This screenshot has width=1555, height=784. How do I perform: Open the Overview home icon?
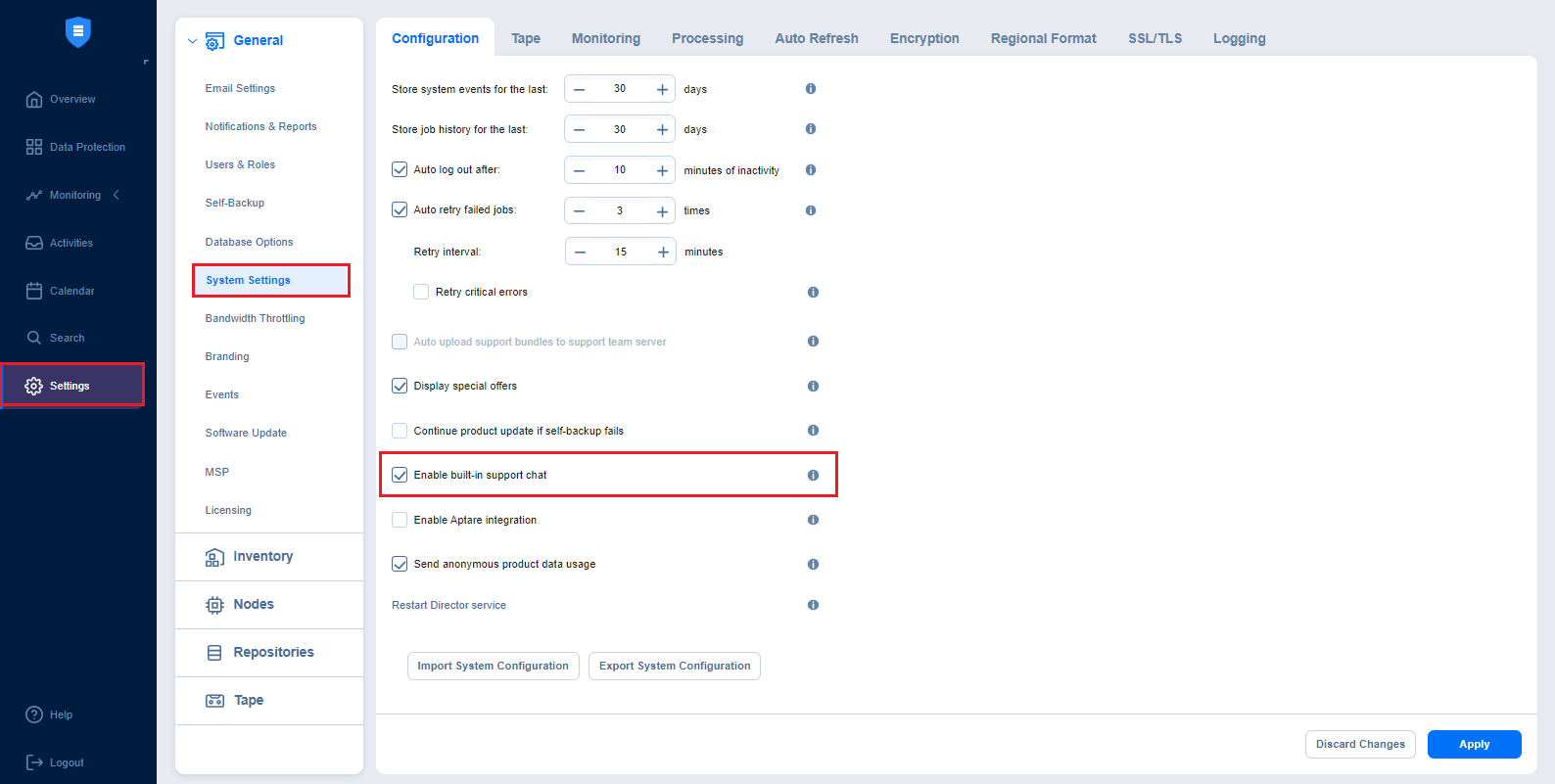point(34,99)
